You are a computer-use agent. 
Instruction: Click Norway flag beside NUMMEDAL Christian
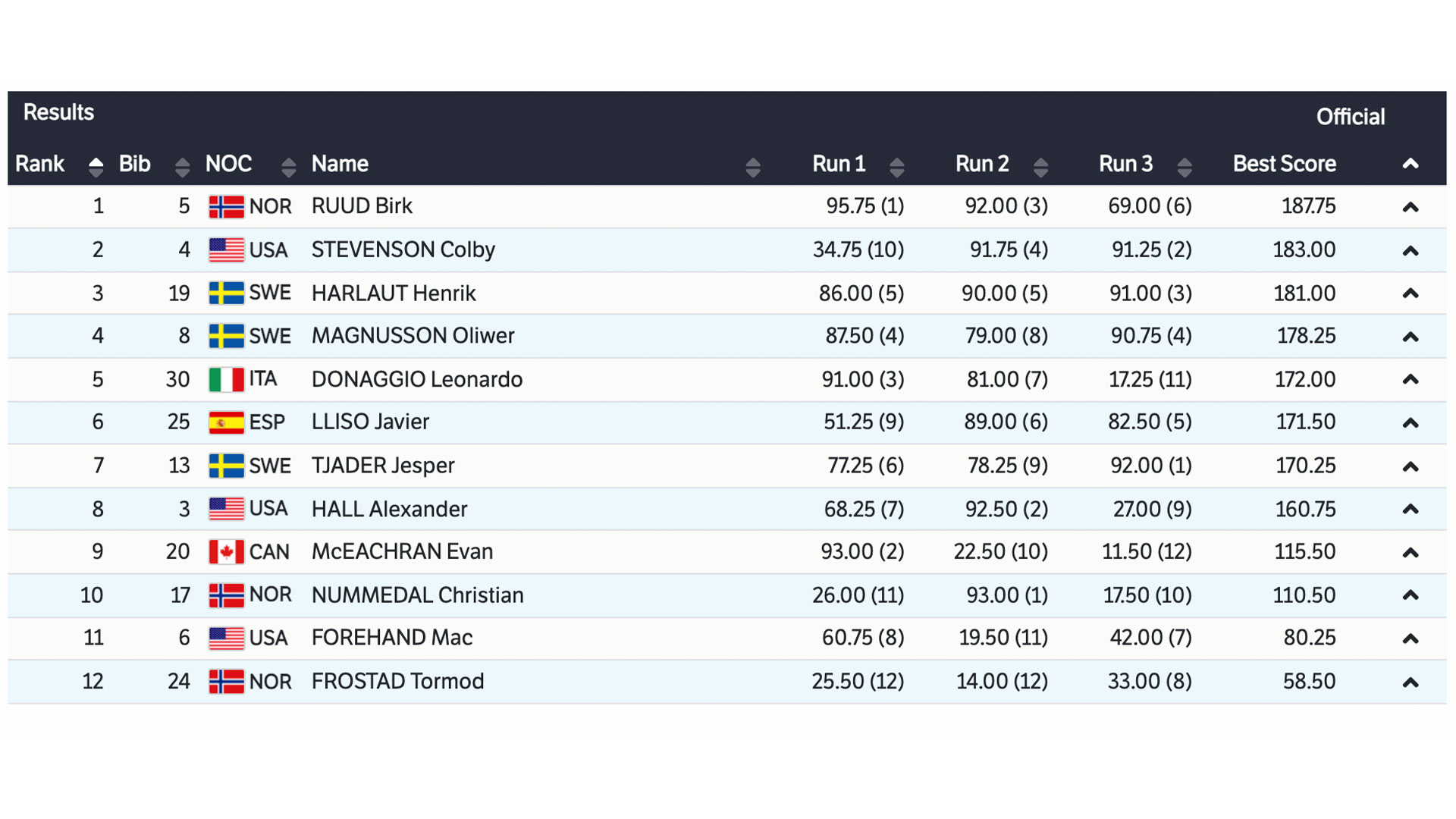(x=226, y=595)
